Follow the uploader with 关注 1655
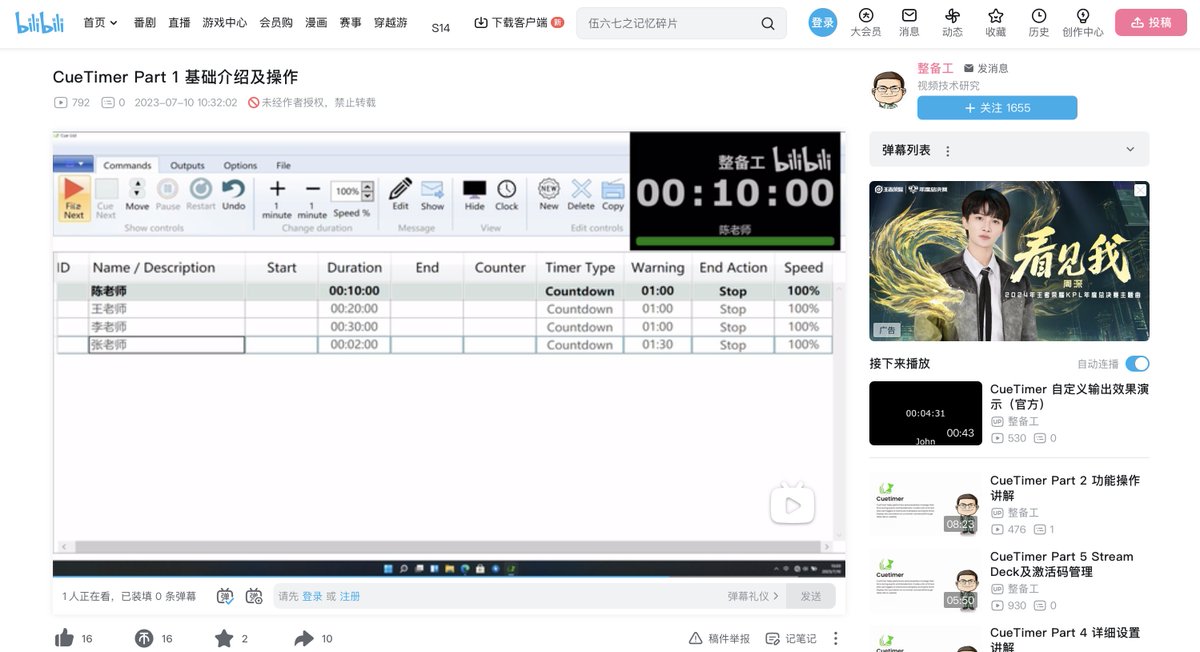Screen dimensions: 1200x652 coord(997,108)
